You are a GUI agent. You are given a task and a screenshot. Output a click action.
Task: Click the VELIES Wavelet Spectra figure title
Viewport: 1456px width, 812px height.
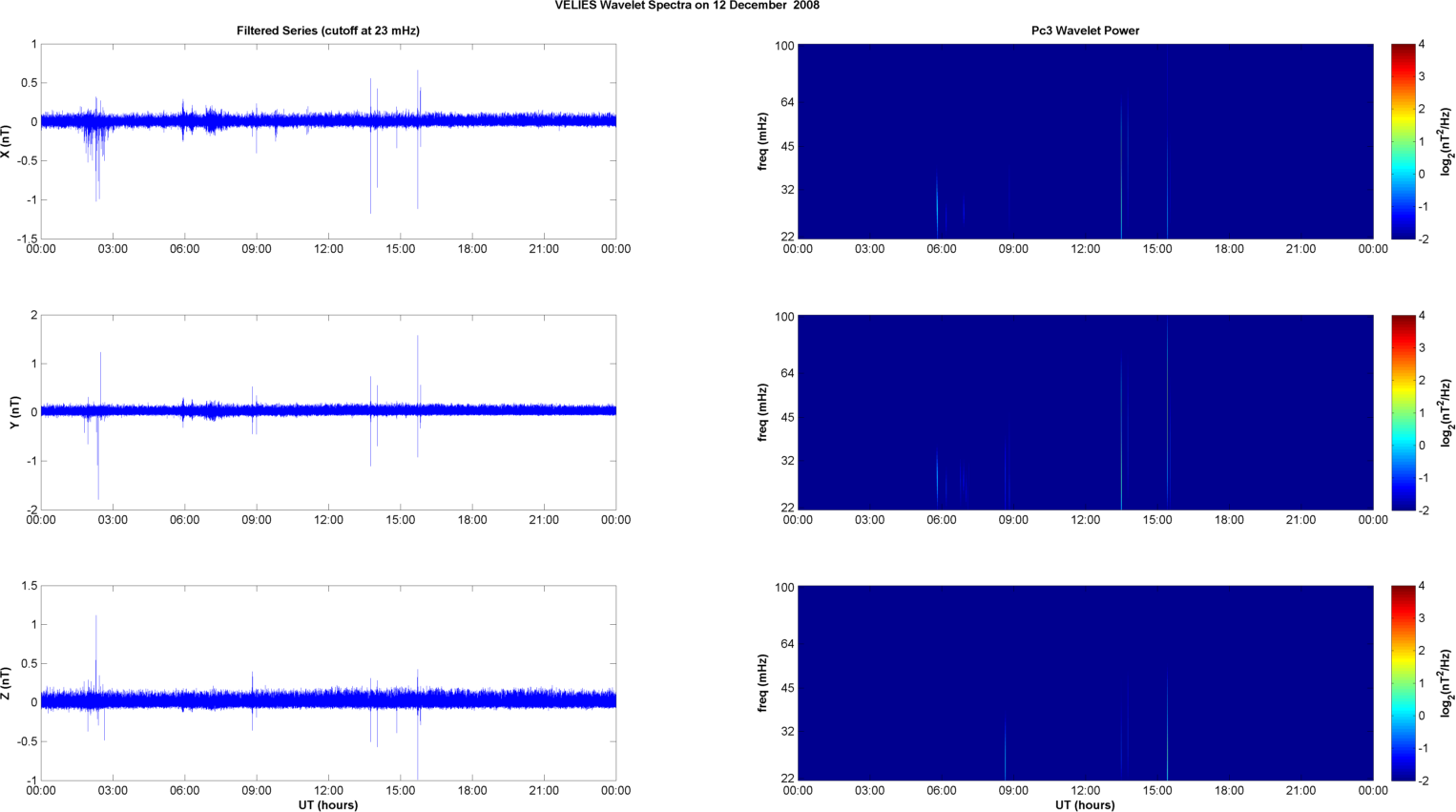coord(687,6)
